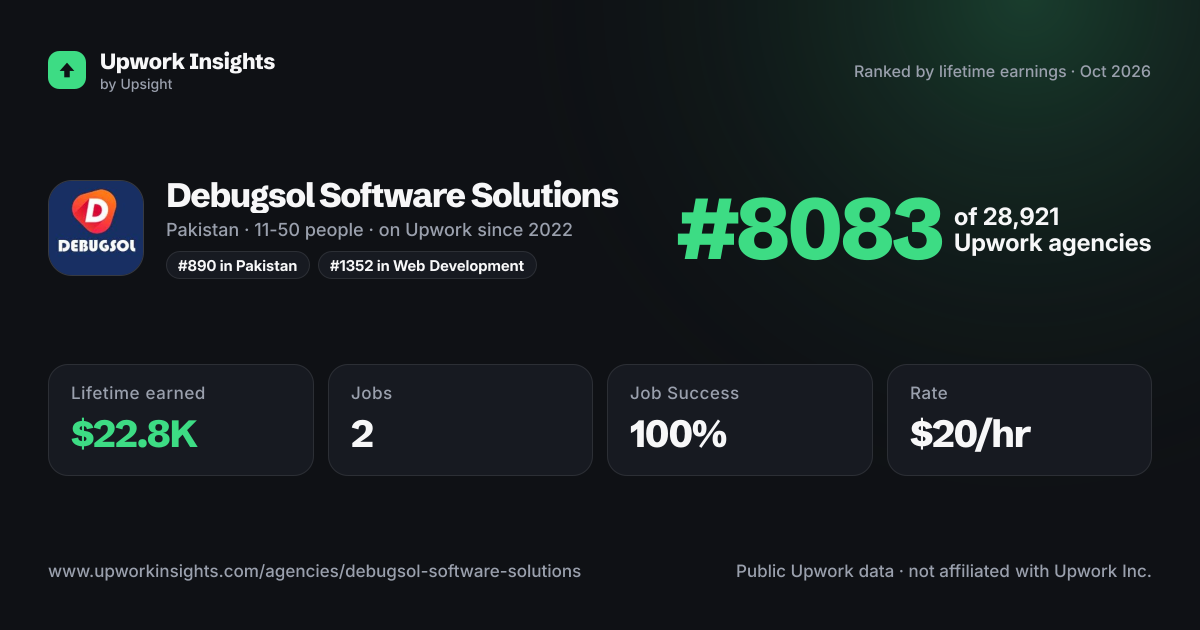This screenshot has width=1200, height=630.
Task: Click the Debugsol Software Solutions heading
Action: pos(392,195)
